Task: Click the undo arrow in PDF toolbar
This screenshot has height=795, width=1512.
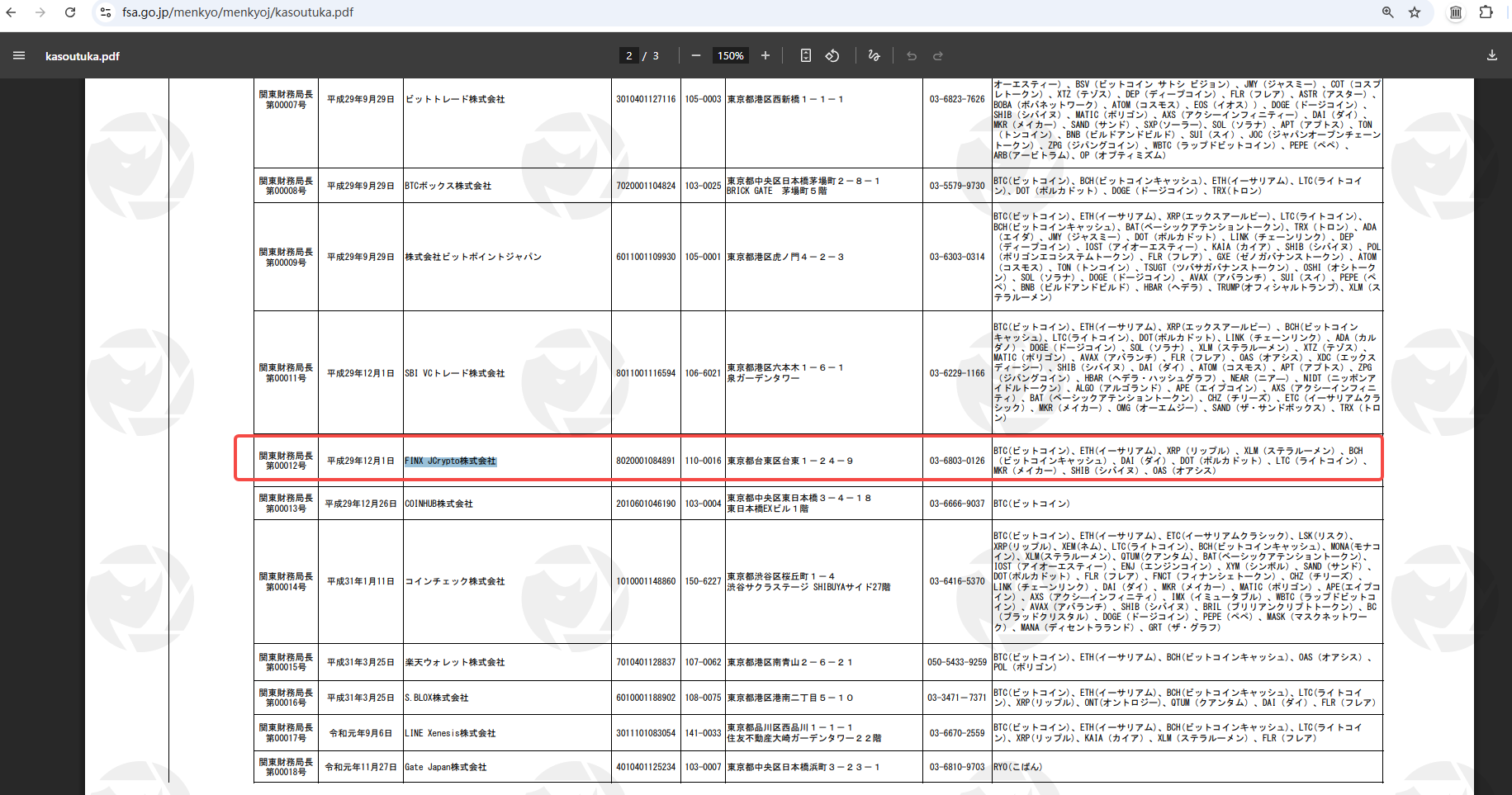Action: point(912,56)
